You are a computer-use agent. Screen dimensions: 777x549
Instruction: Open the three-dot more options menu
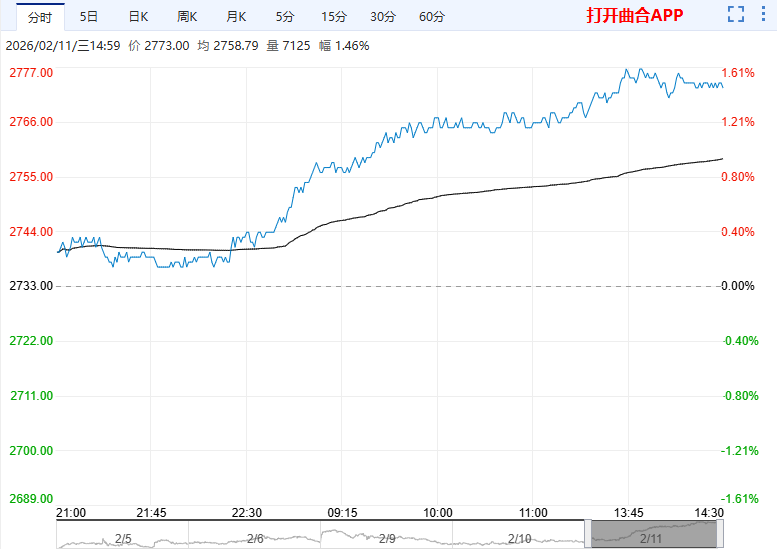(765, 15)
